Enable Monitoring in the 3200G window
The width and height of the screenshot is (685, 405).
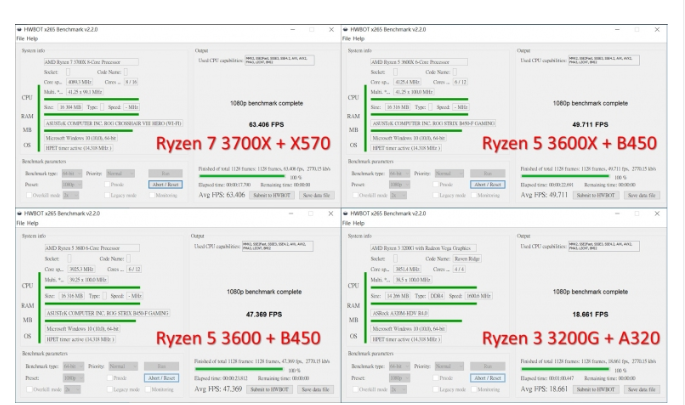[474, 389]
